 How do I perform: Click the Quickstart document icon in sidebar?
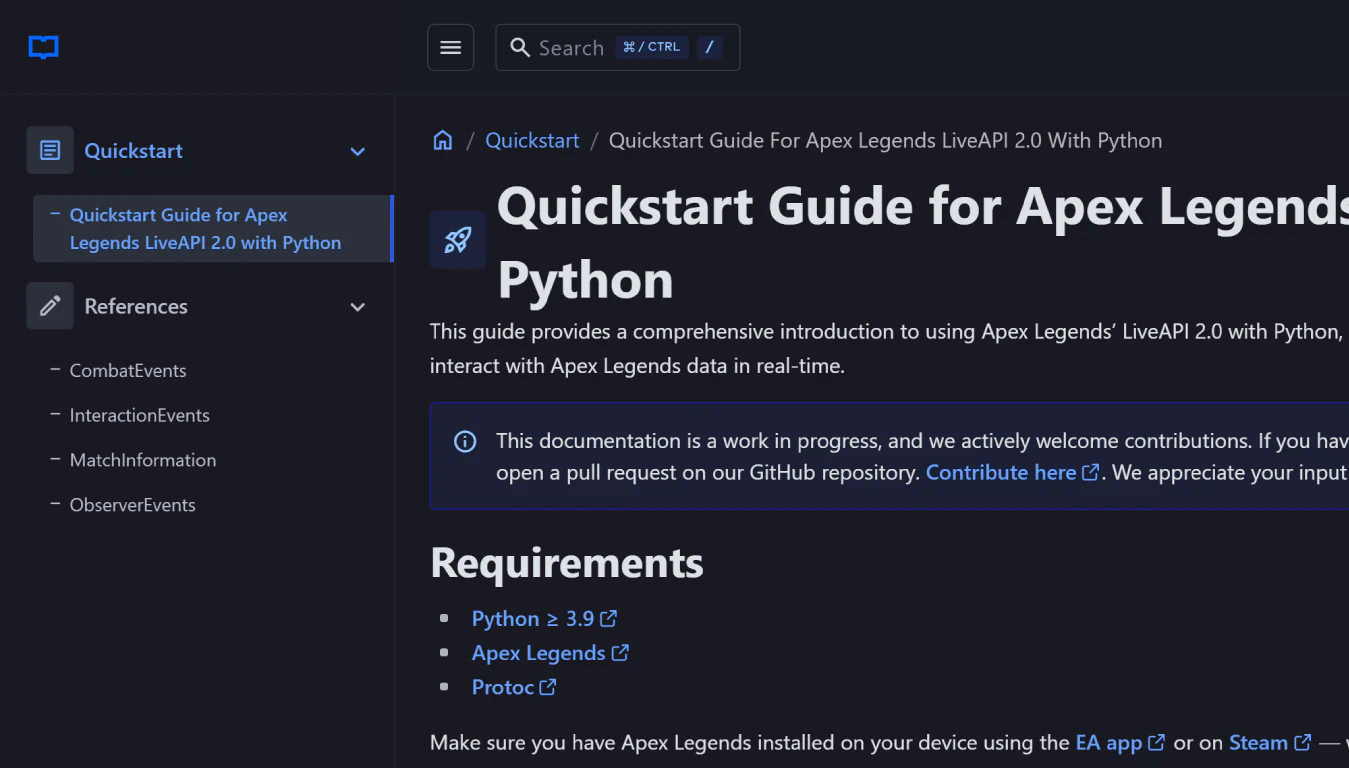(50, 151)
